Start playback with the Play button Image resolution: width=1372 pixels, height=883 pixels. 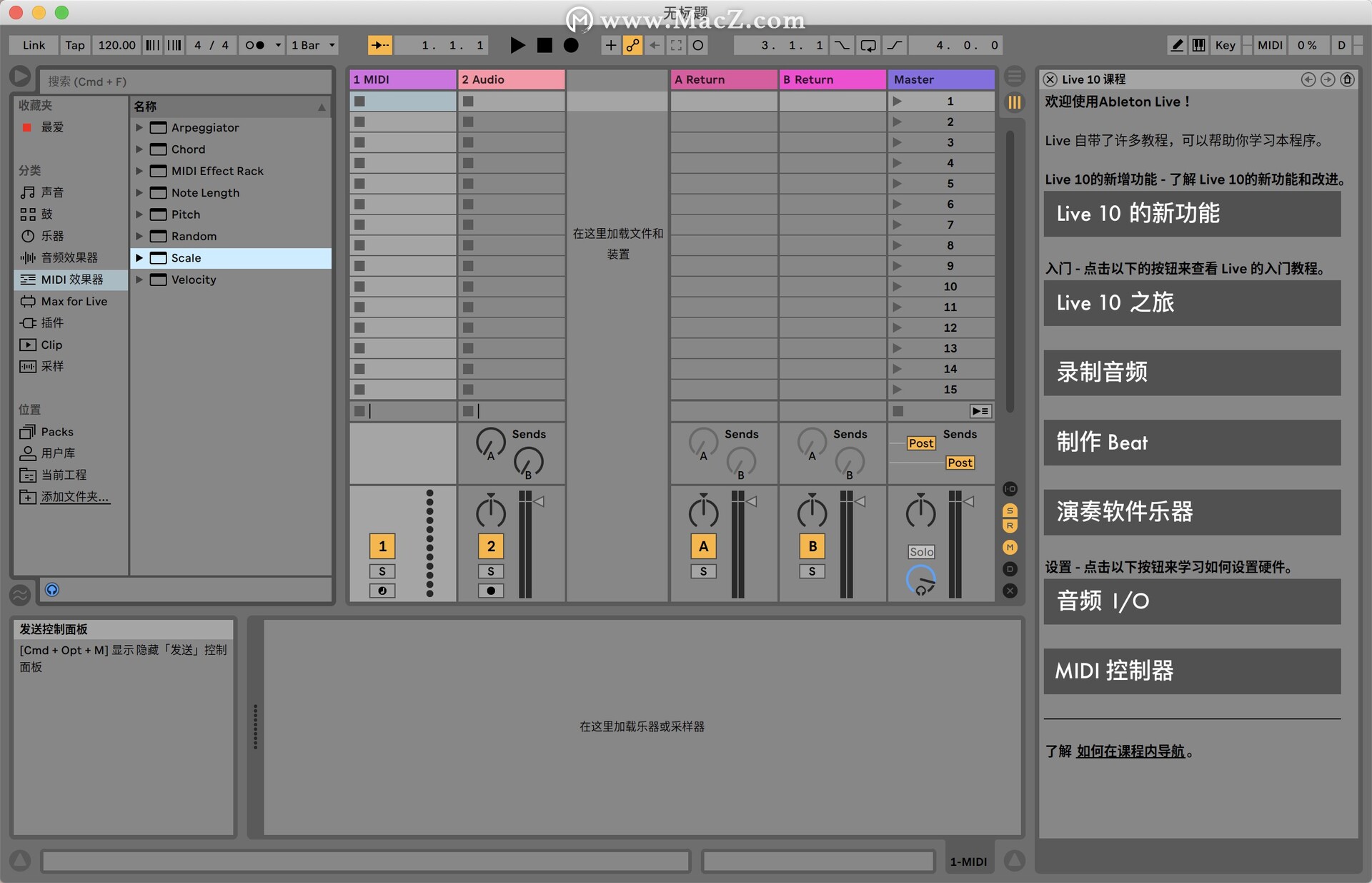[x=517, y=45]
